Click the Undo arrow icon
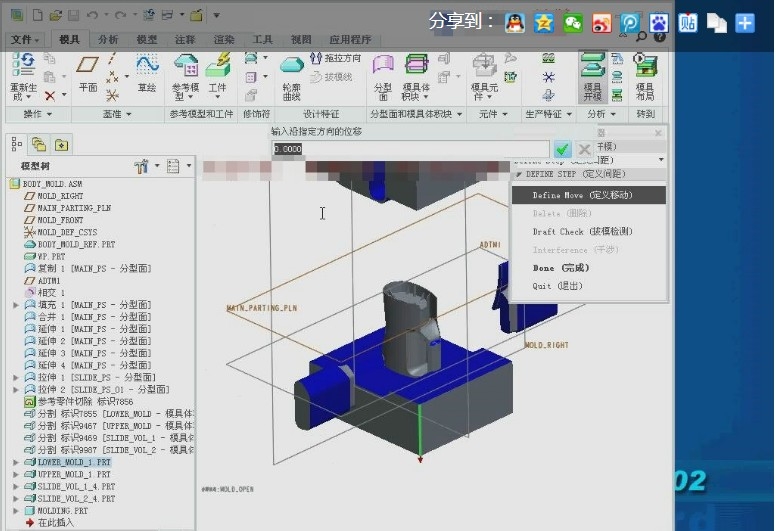Screen dimensions: 776x531 point(92,15)
